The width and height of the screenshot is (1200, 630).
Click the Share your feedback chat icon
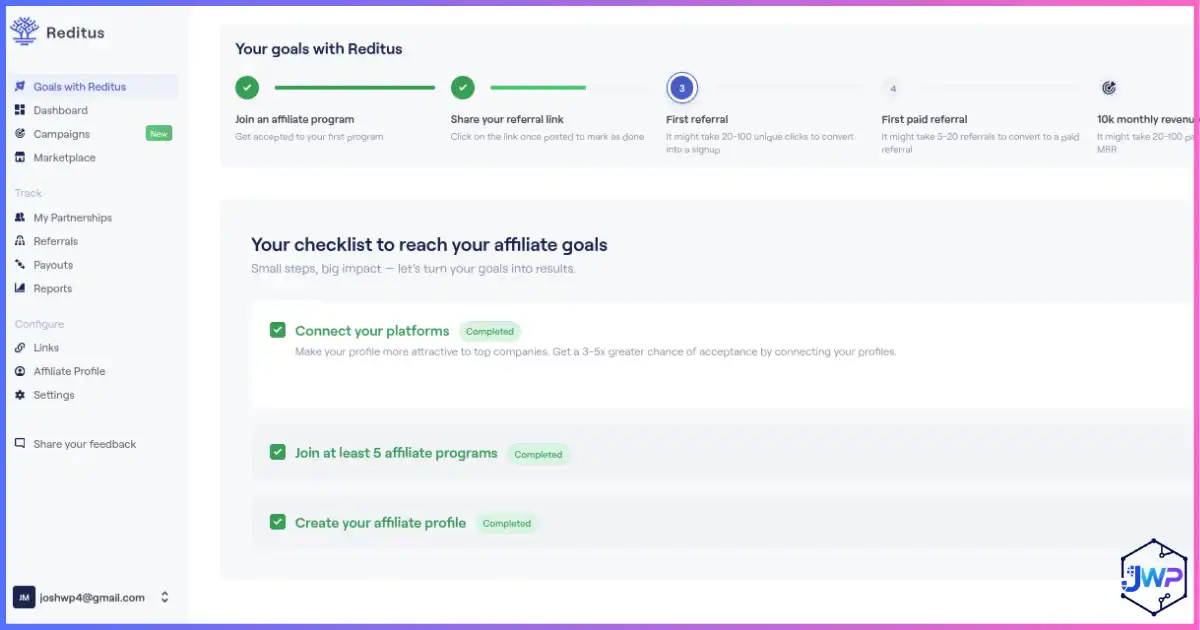point(20,444)
